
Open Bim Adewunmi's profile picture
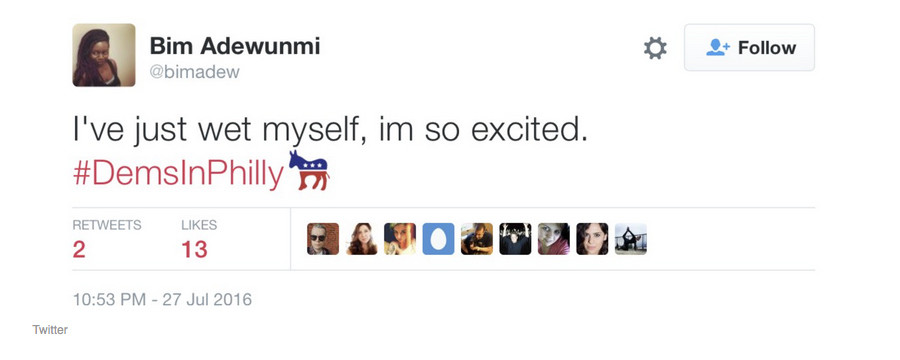coord(104,55)
